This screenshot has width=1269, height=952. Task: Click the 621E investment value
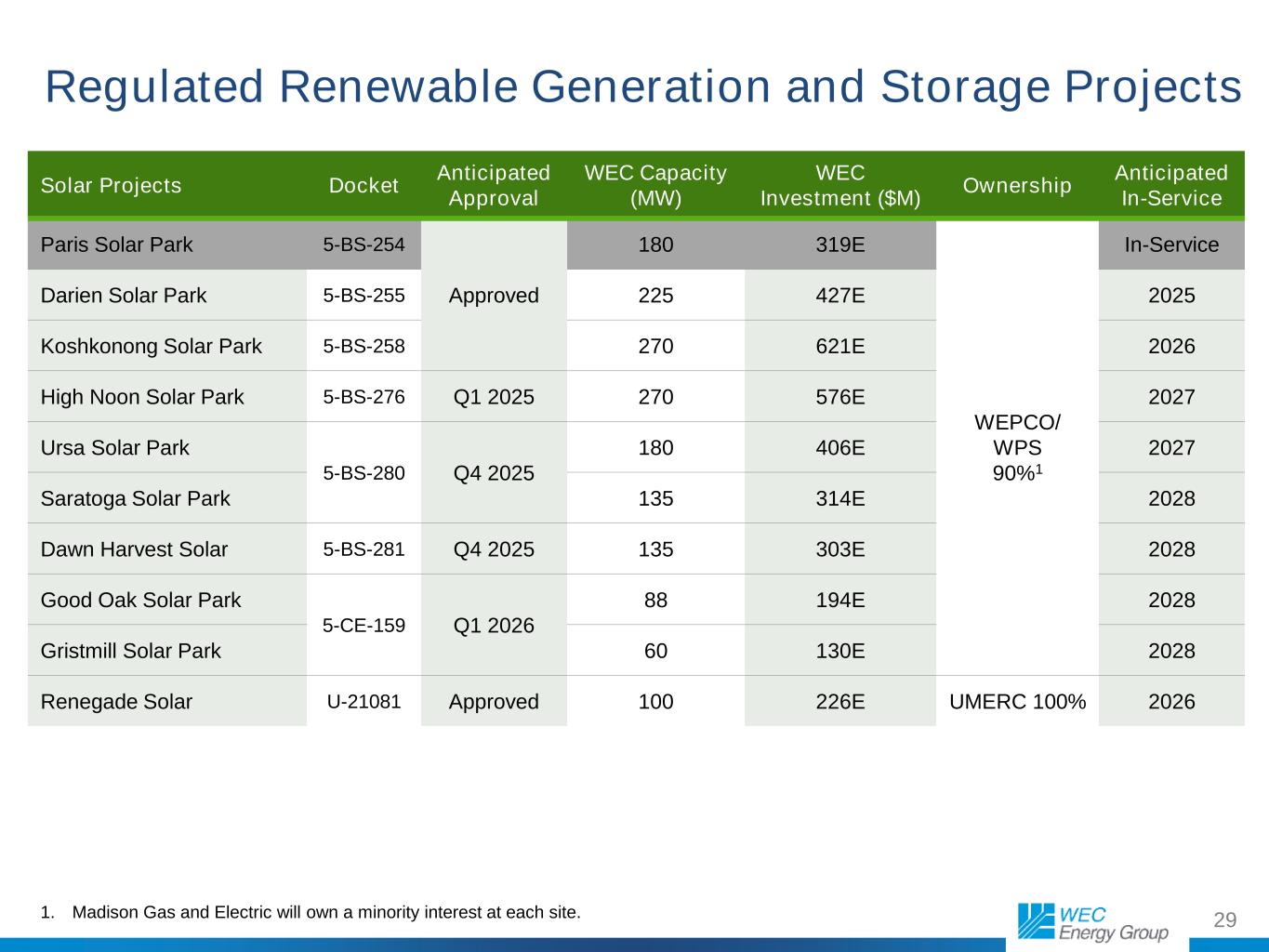coord(840,346)
